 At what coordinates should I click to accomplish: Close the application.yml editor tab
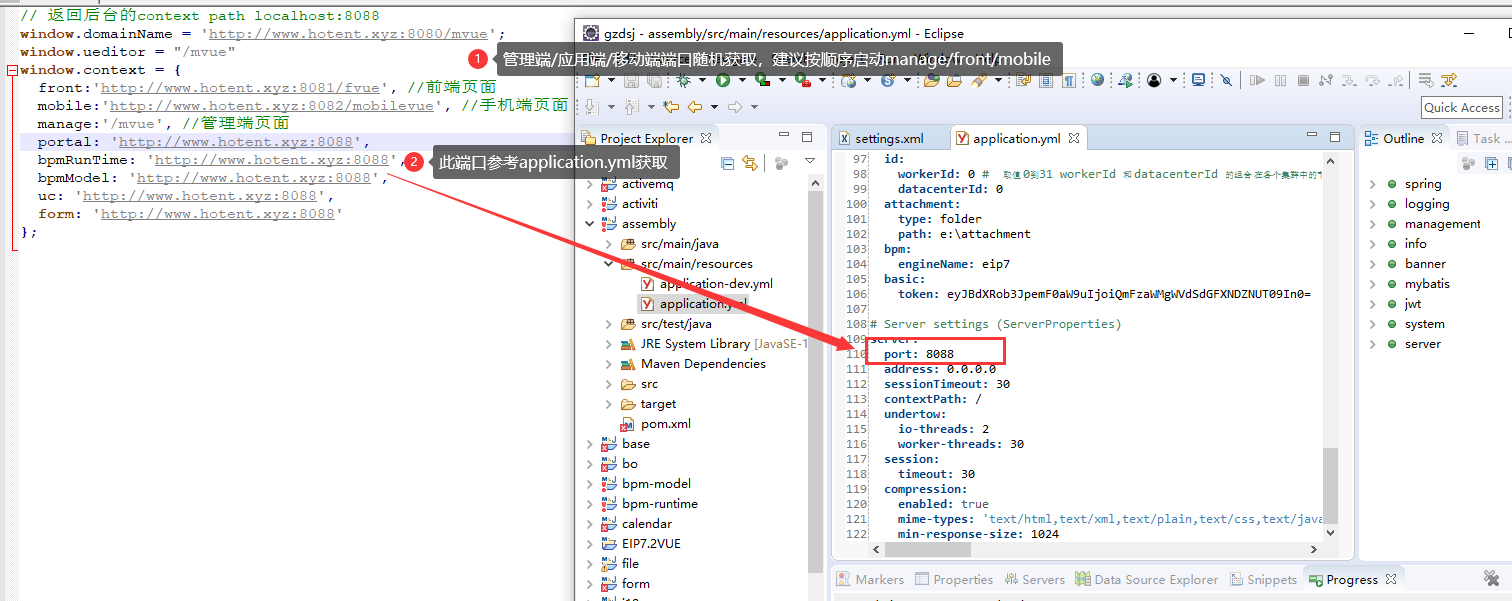tap(1074, 138)
